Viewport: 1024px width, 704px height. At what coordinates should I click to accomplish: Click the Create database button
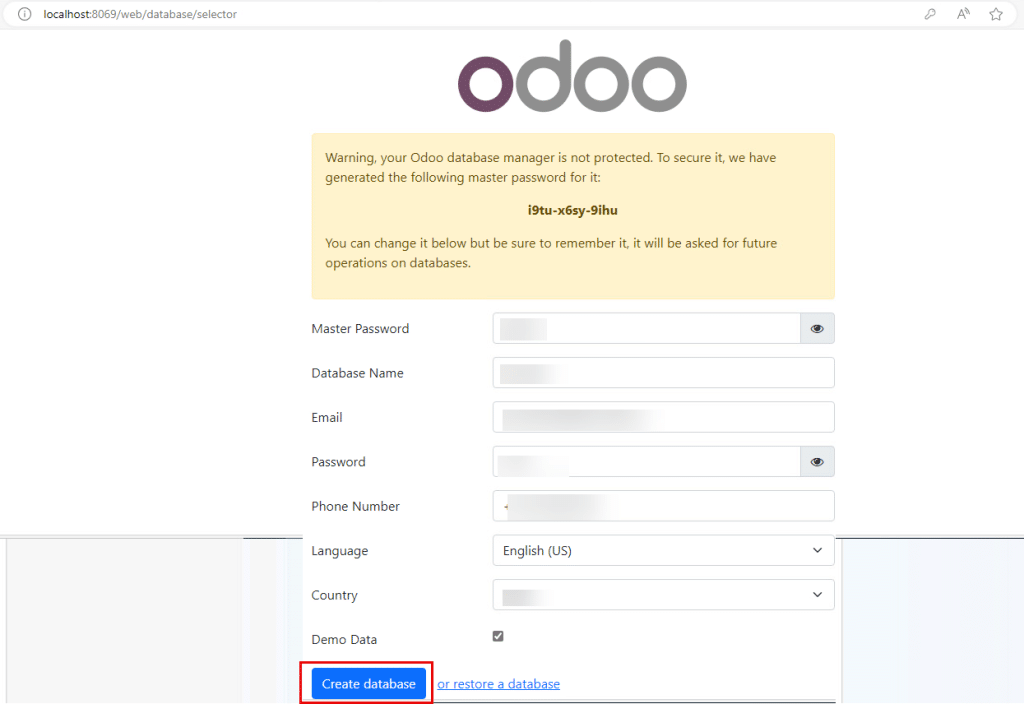[x=366, y=683]
